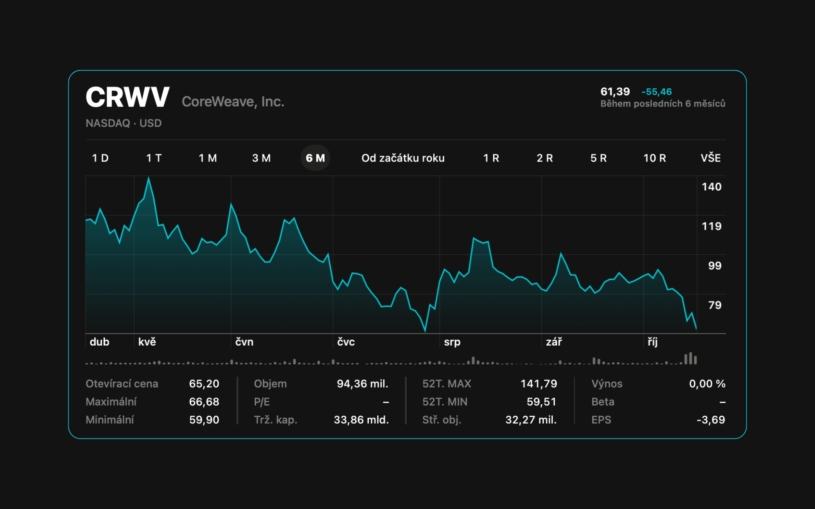This screenshot has width=815, height=509.
Task: Click the Maximální value 66,68
Action: point(204,402)
